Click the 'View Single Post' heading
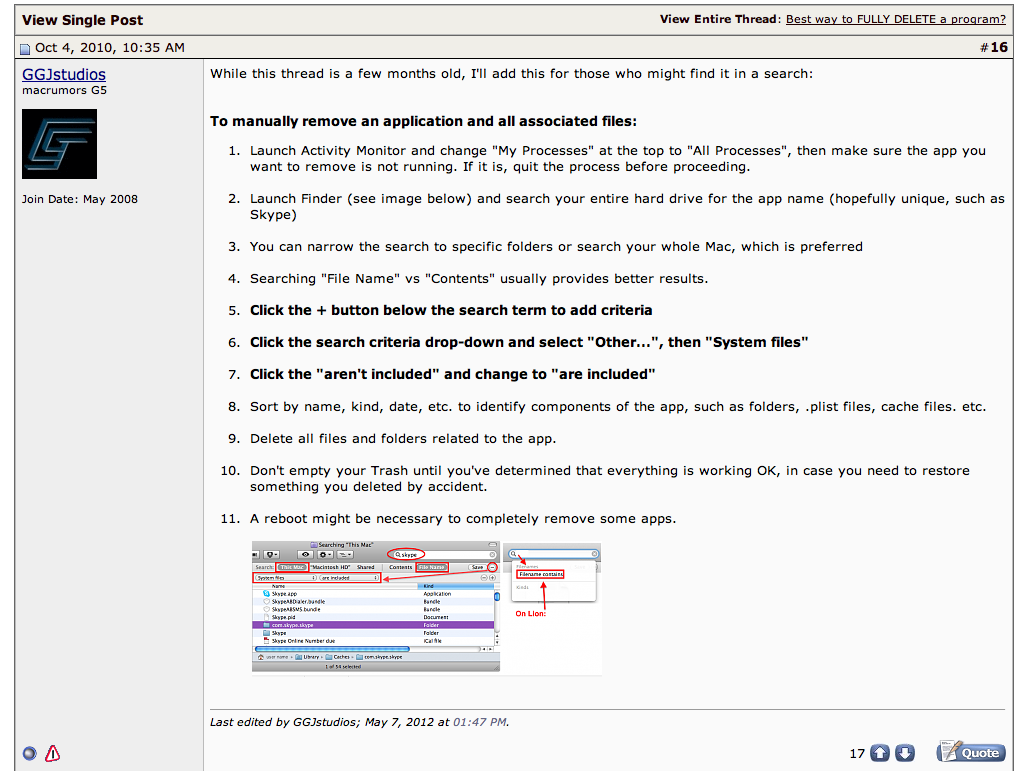The width and height of the screenshot is (1019, 771). [x=83, y=20]
